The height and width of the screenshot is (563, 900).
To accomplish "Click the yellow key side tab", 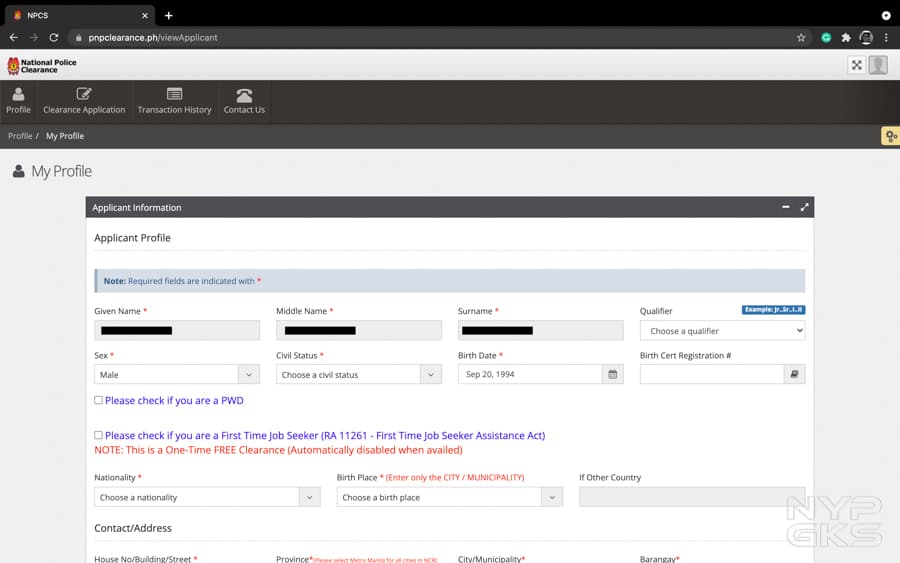I will click(889, 136).
